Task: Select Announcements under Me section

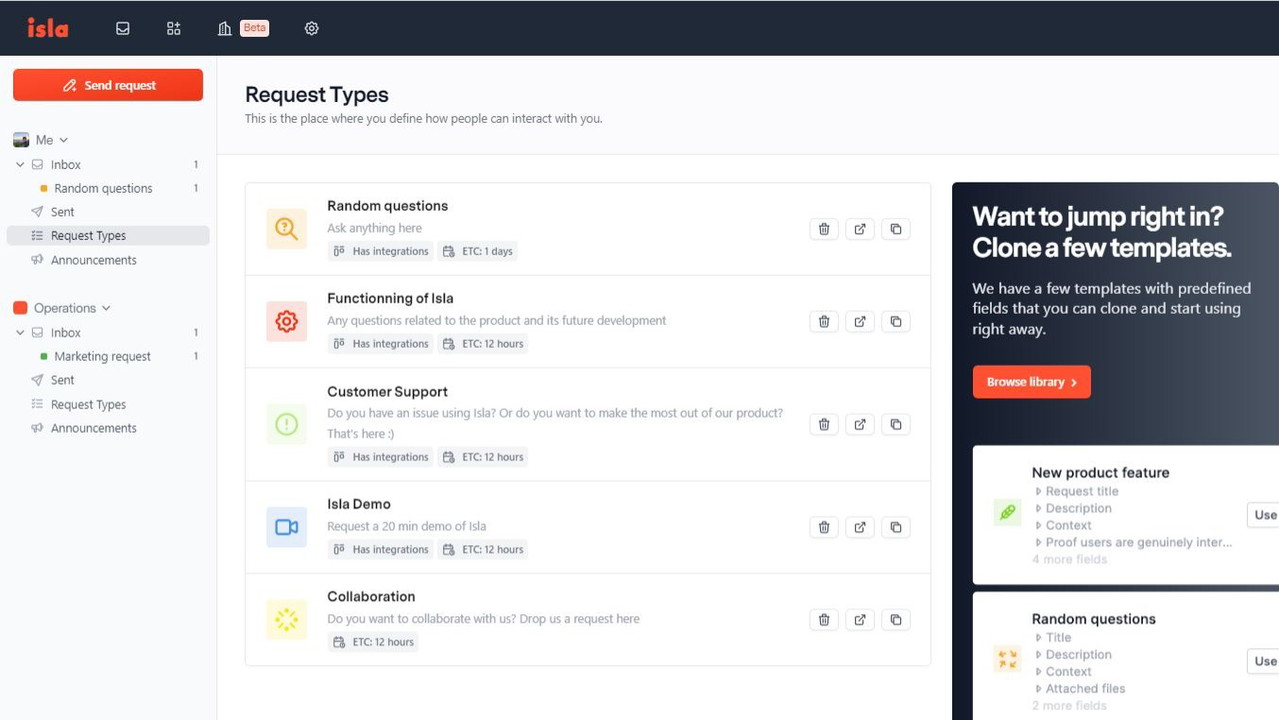Action: [x=93, y=260]
